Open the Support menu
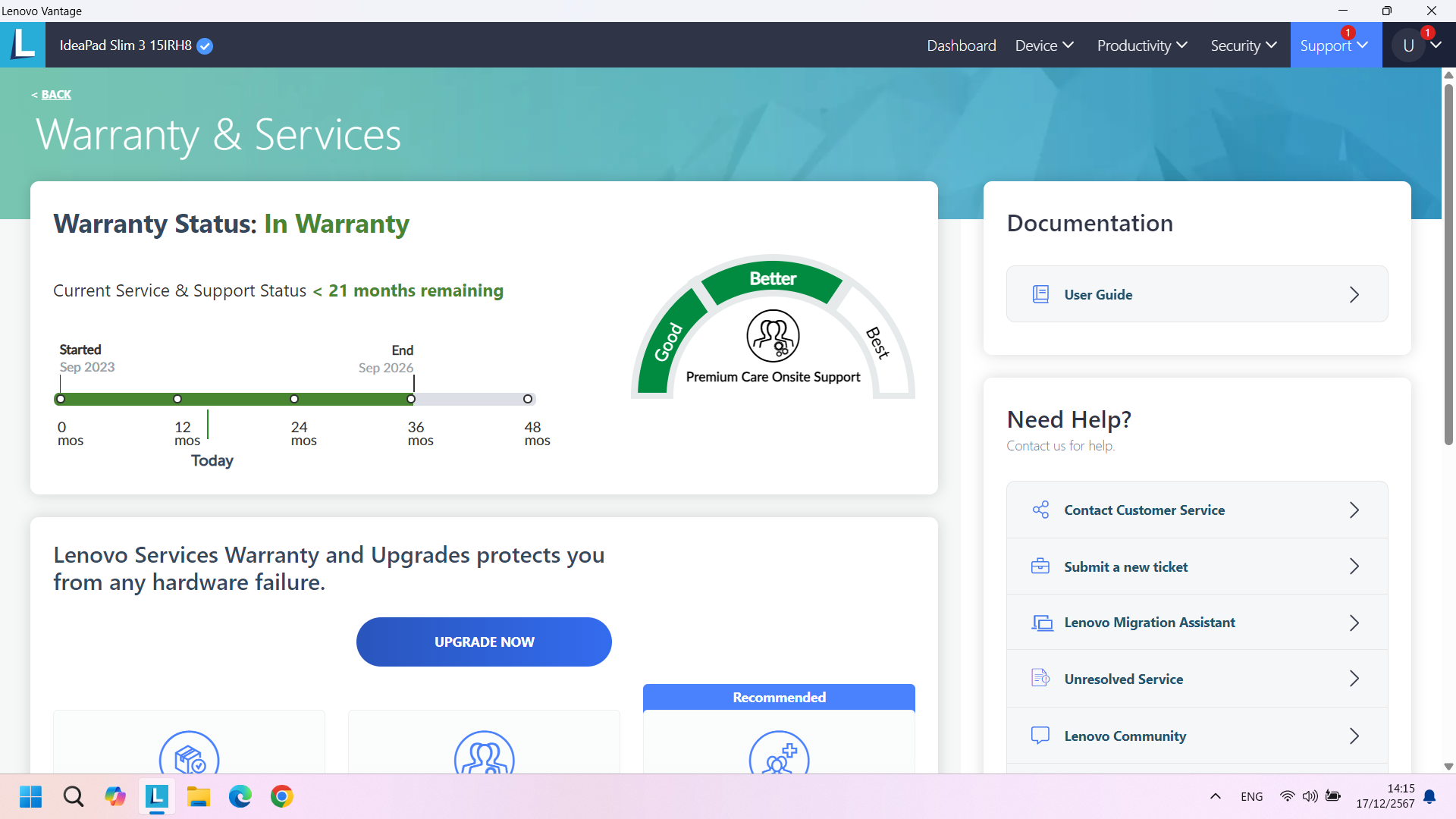1456x819 pixels. pos(1334,45)
